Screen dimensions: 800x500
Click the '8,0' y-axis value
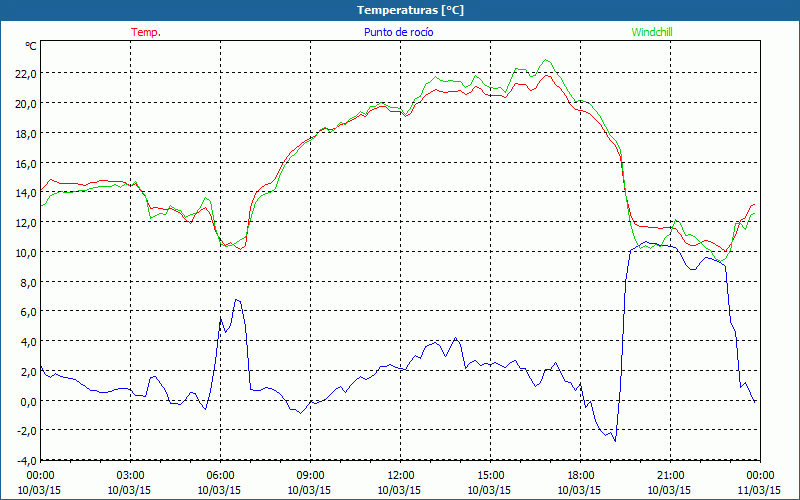tap(29, 283)
